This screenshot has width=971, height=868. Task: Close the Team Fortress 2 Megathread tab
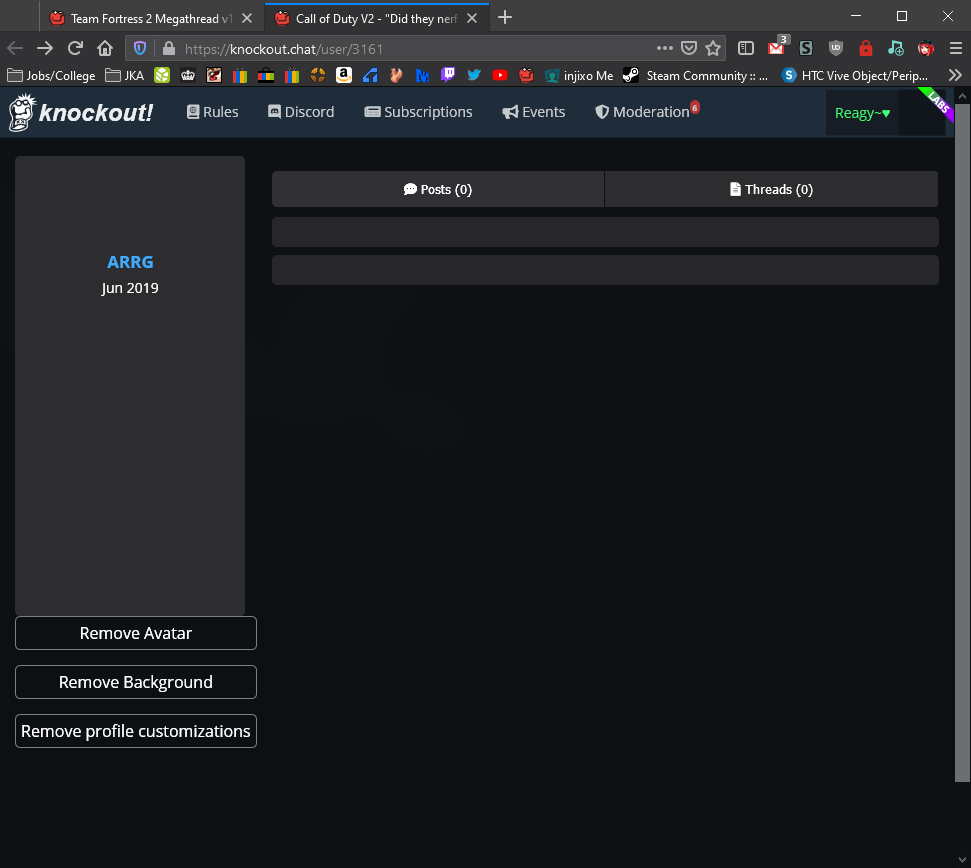pos(247,18)
